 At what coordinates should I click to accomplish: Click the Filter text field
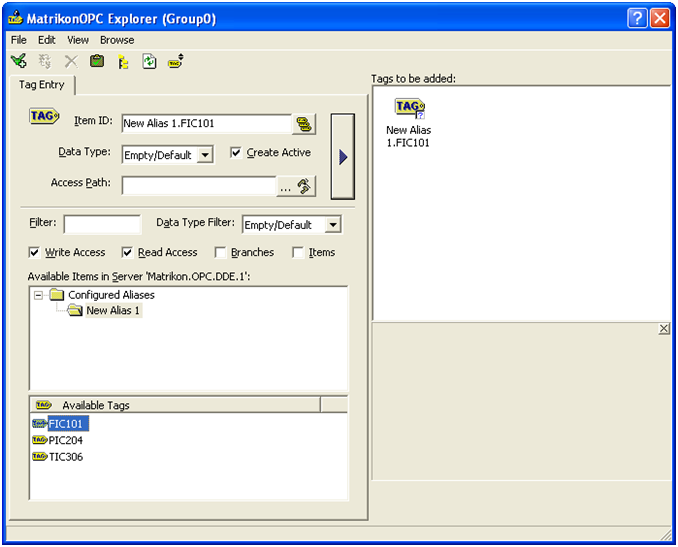pos(102,225)
